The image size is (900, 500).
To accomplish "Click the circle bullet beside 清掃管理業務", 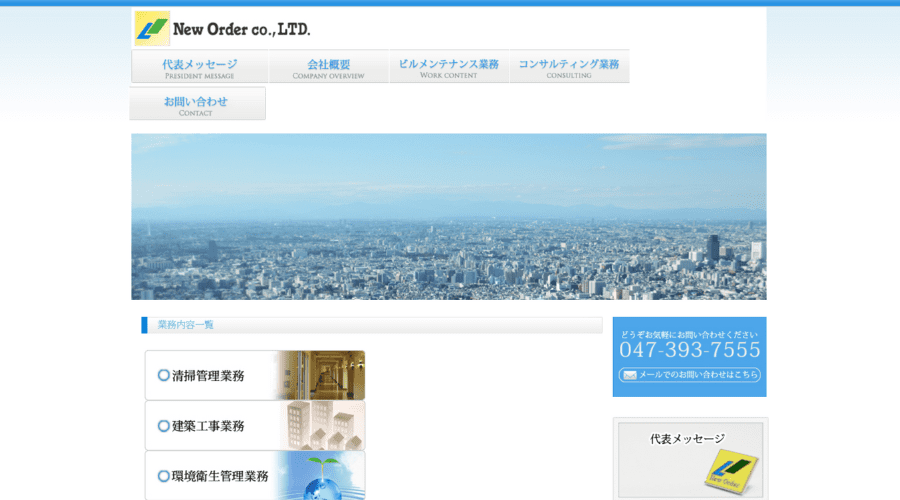I will pyautogui.click(x=164, y=375).
